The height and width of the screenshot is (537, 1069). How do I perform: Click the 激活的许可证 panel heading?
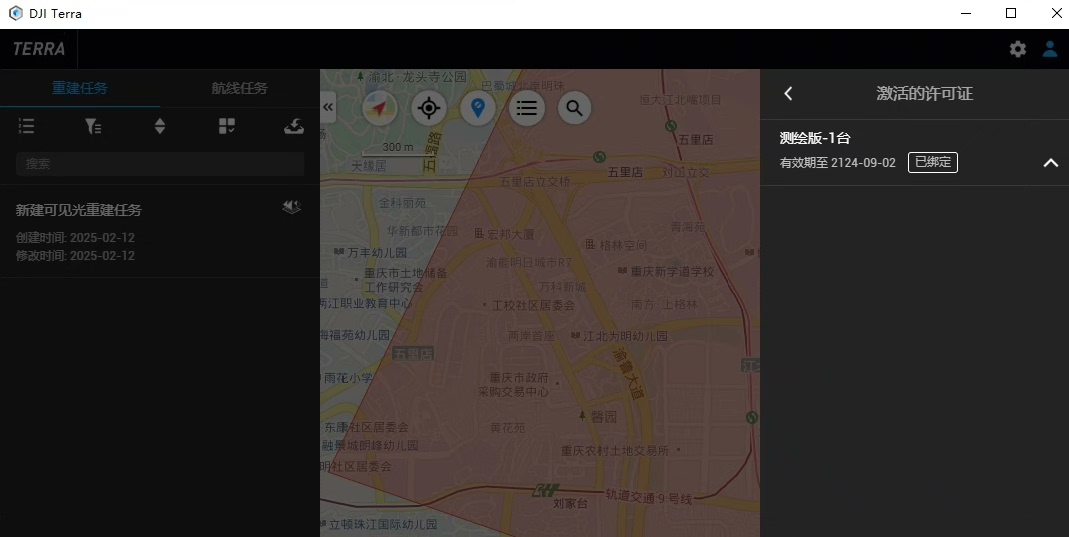[924, 93]
